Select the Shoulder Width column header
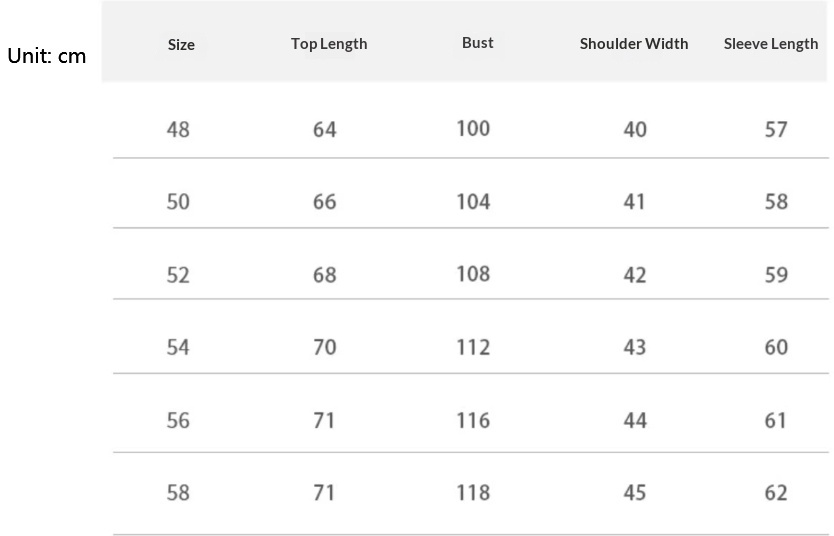 pos(634,44)
